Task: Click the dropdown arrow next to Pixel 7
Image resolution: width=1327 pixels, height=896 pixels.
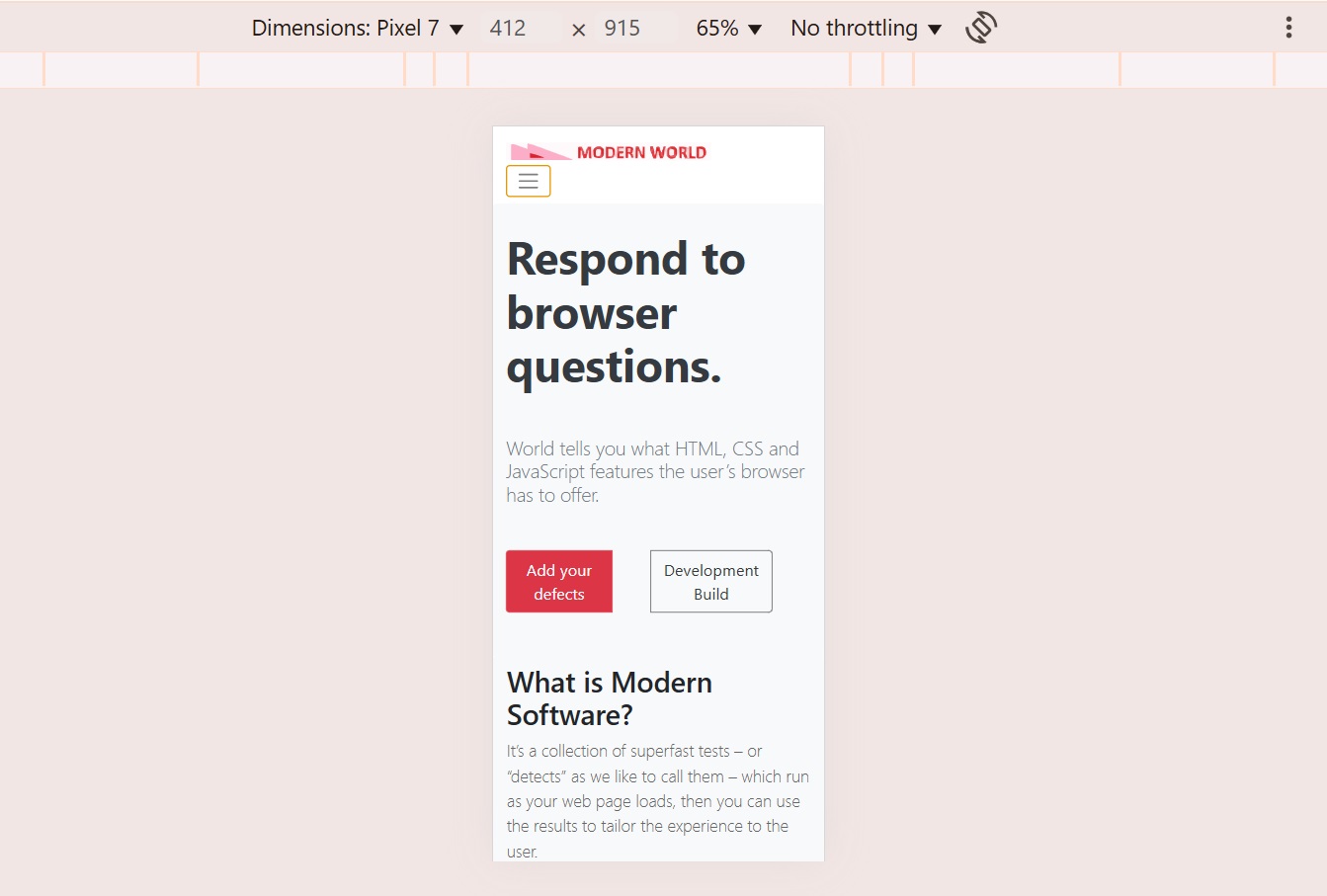Action: (456, 29)
